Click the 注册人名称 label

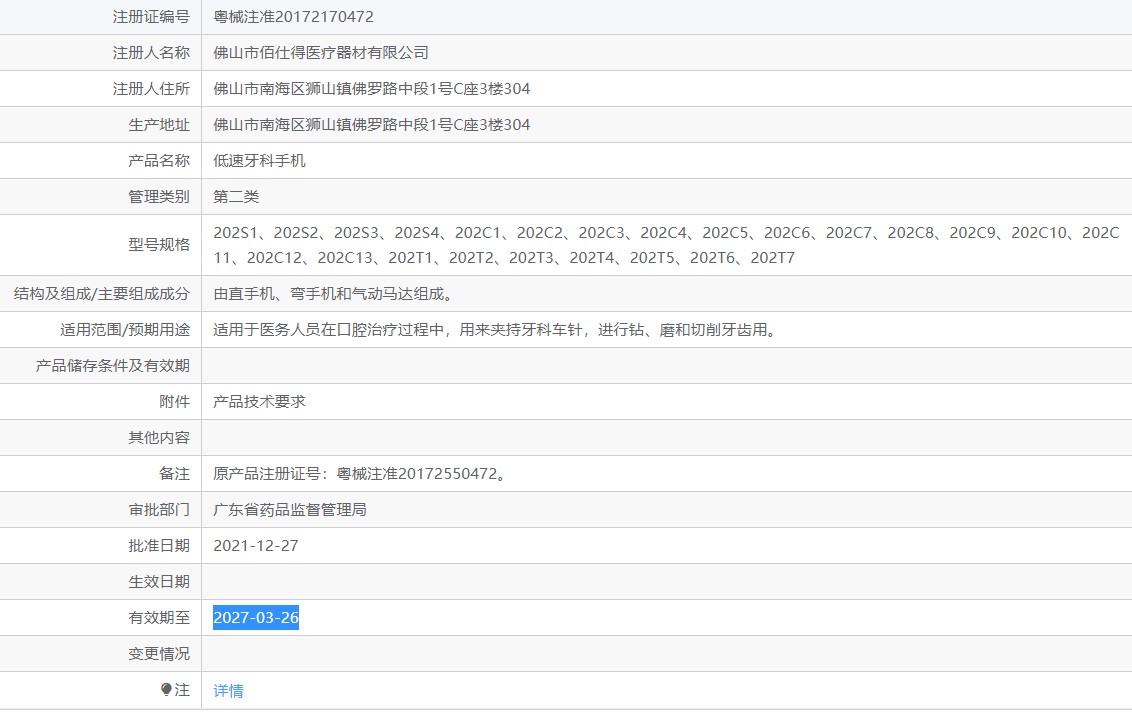click(x=151, y=53)
